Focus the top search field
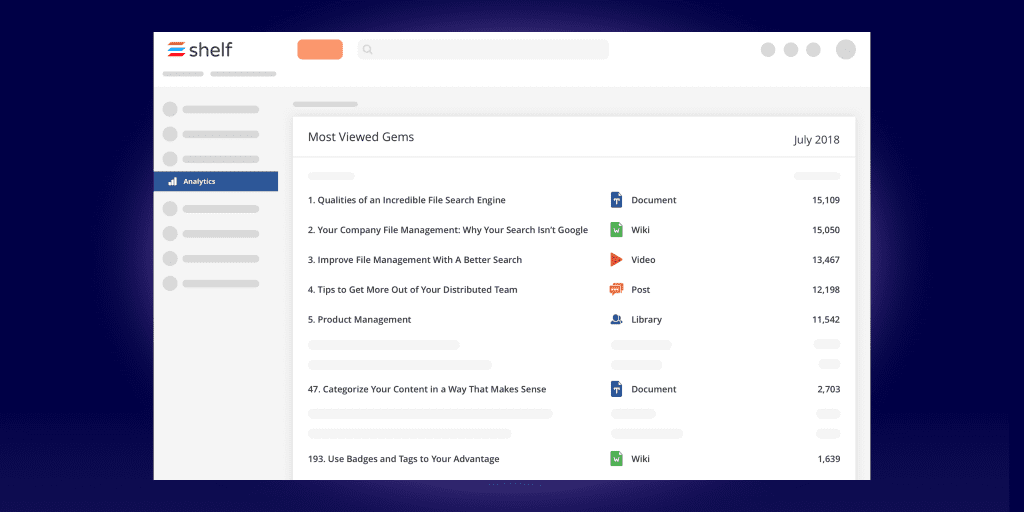 coord(483,50)
